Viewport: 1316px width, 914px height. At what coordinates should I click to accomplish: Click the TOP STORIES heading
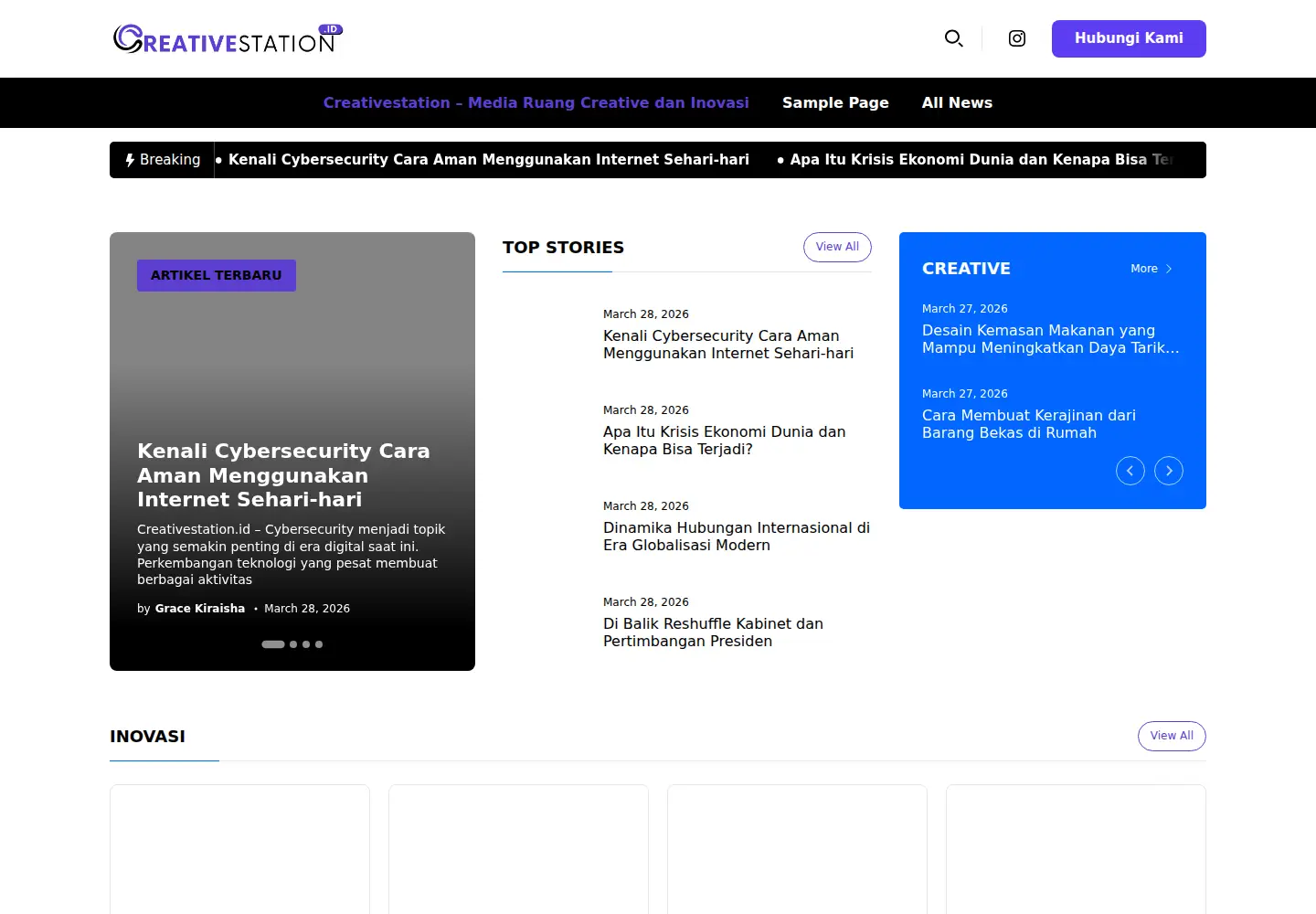[563, 248]
